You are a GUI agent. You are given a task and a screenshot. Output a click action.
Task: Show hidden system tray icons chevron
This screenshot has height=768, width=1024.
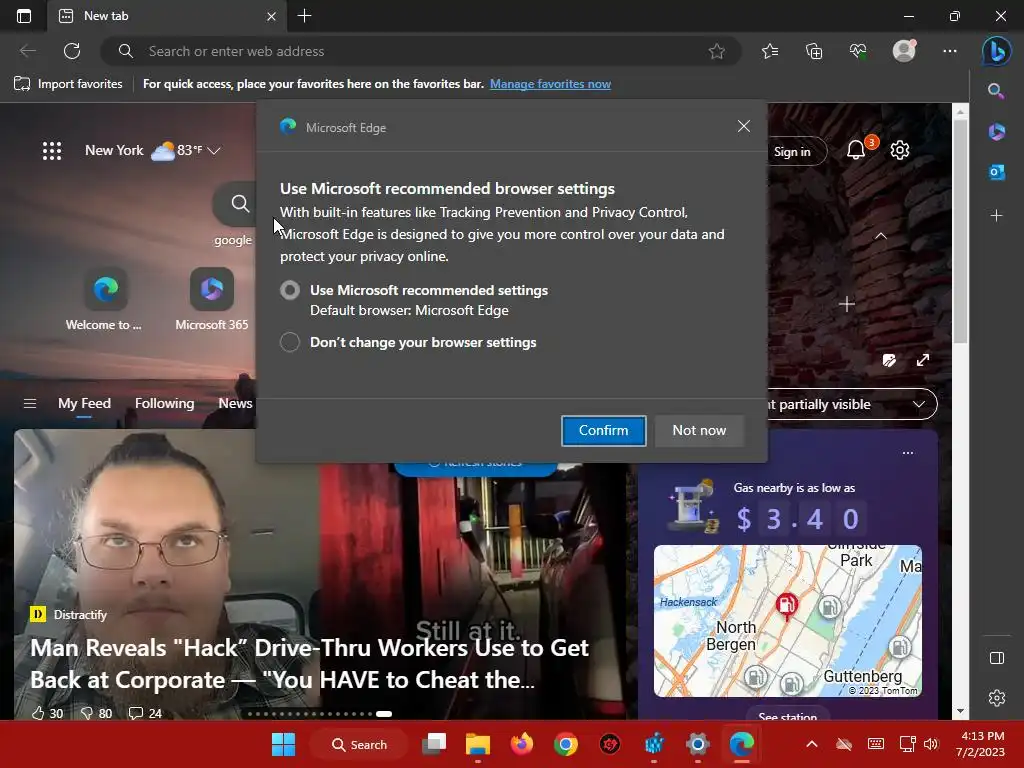point(812,744)
